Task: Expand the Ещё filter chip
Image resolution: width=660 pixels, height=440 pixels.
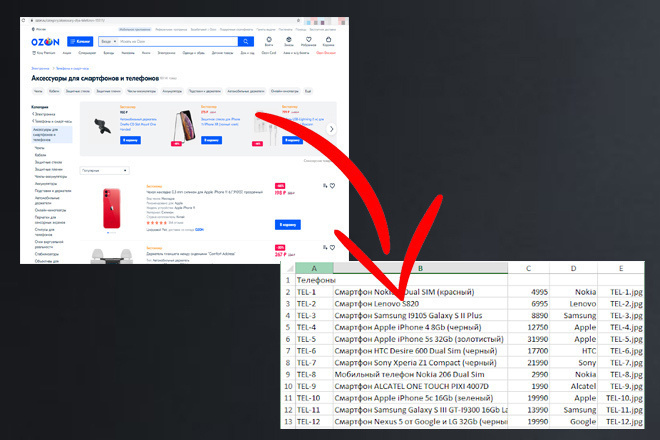Action: click(308, 91)
